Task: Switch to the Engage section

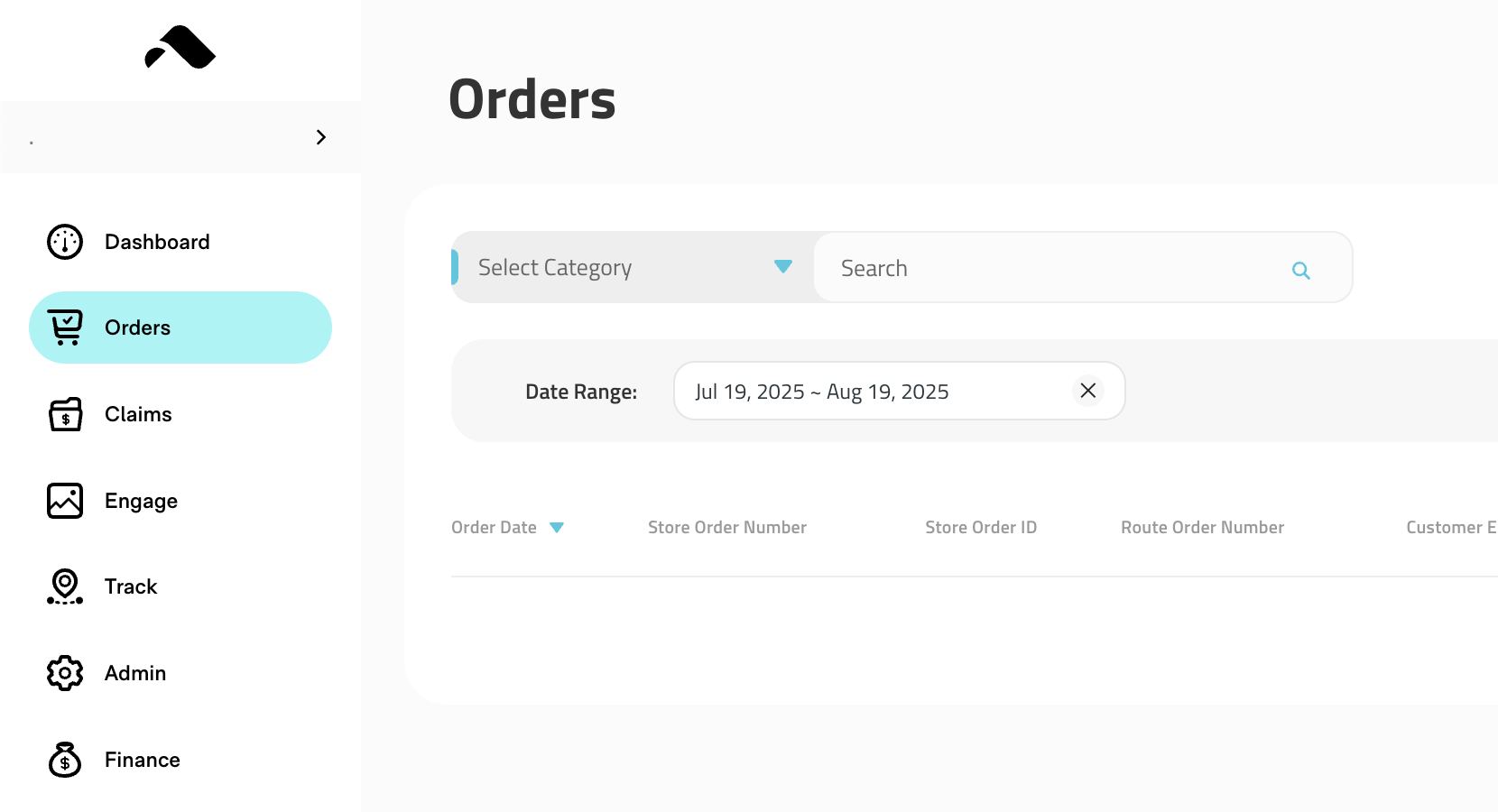Action: 140,500
